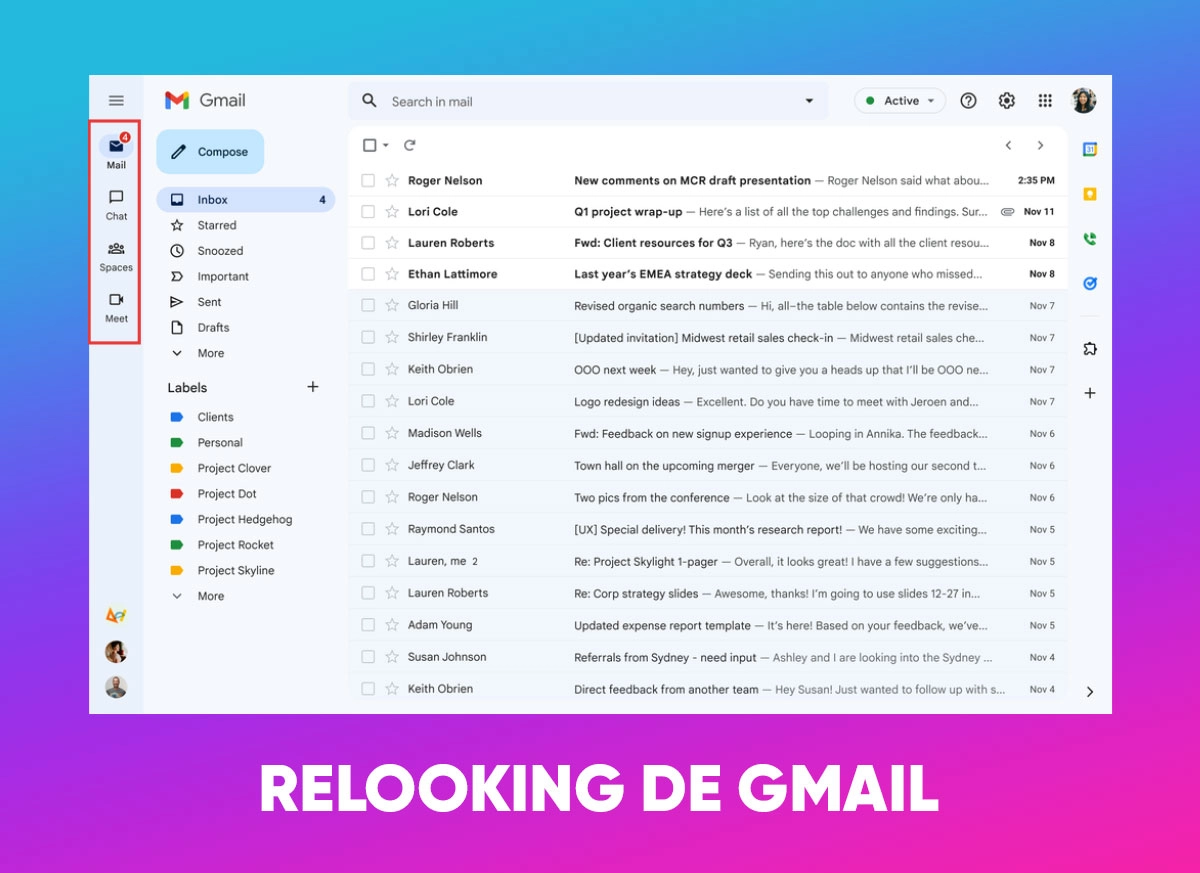Click the Project Rocket green label color
Image resolution: width=1200 pixels, height=873 pixels.
click(x=177, y=545)
